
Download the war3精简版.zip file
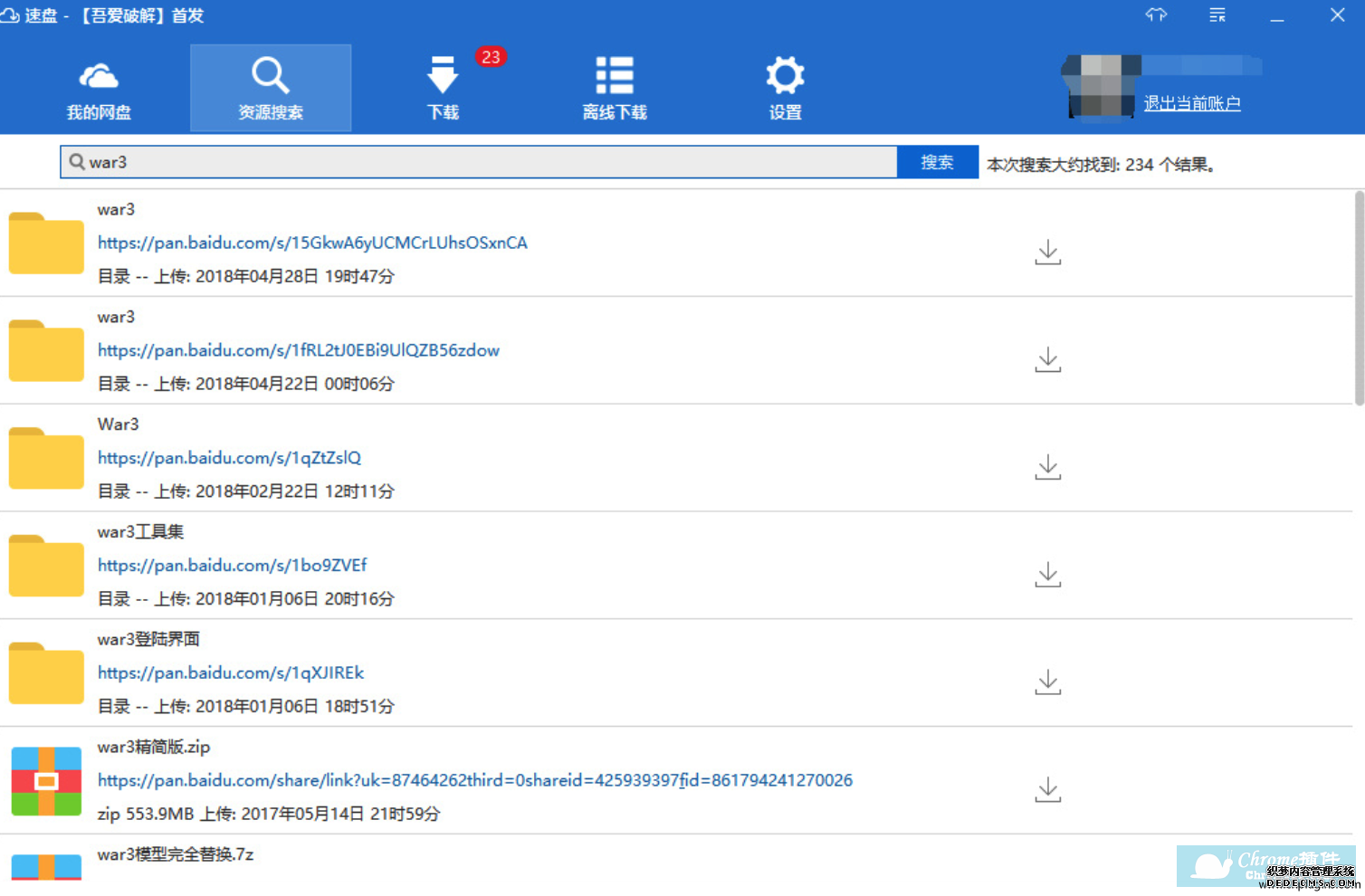[1048, 790]
